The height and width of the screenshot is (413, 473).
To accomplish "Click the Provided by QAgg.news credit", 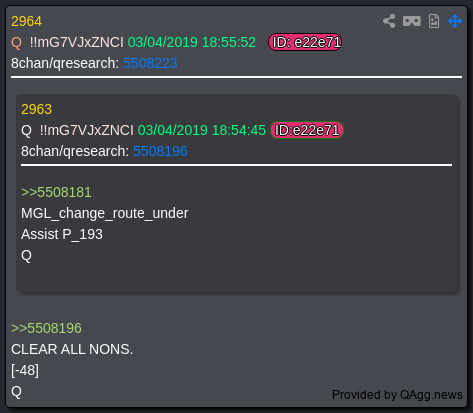I will (397, 395).
